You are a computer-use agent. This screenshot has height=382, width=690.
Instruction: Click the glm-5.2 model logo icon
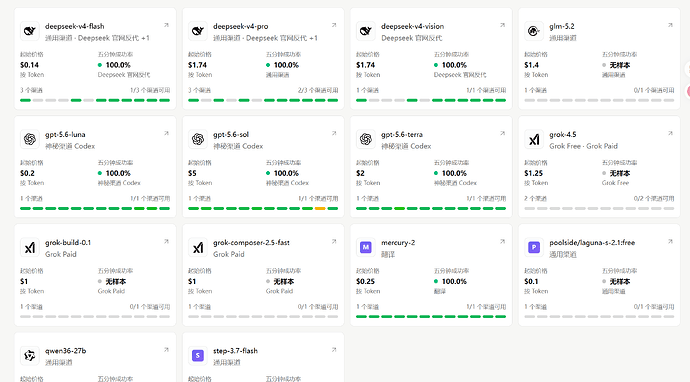pos(534,31)
